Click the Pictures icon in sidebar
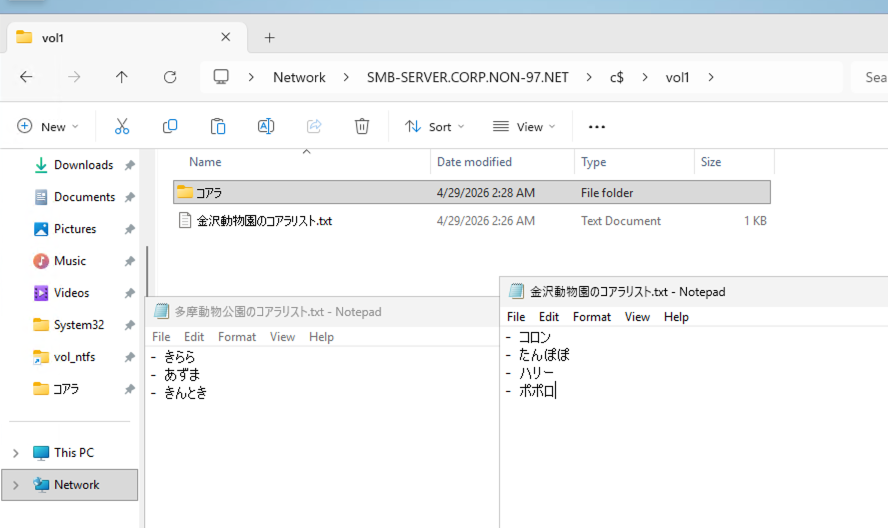This screenshot has width=888, height=528. click(41, 229)
